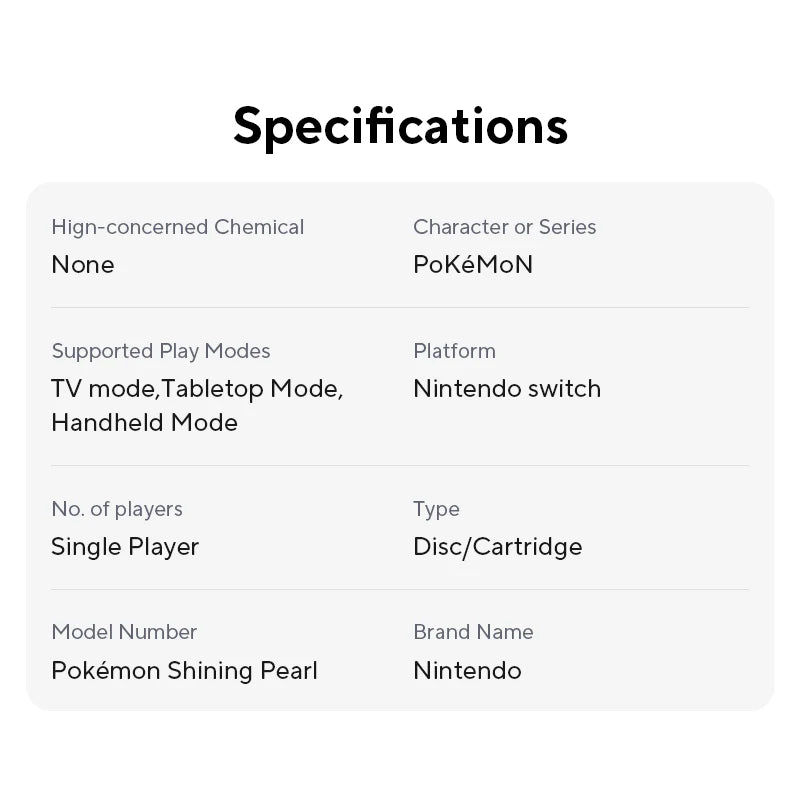Select the Handheld Mode text line
800x800 pixels.
[x=144, y=422]
